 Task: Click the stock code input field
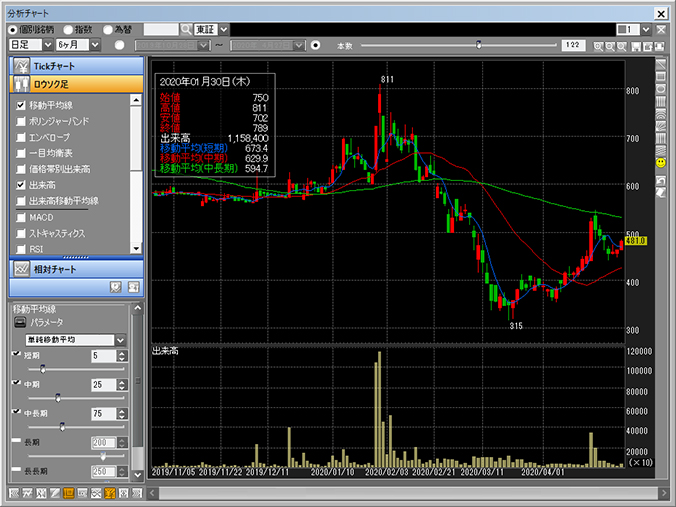[160, 29]
